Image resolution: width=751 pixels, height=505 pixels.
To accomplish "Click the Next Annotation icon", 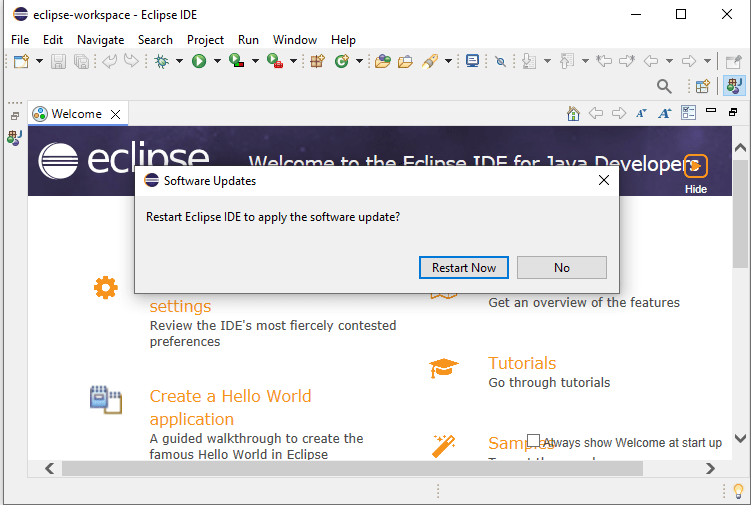I will 529,61.
